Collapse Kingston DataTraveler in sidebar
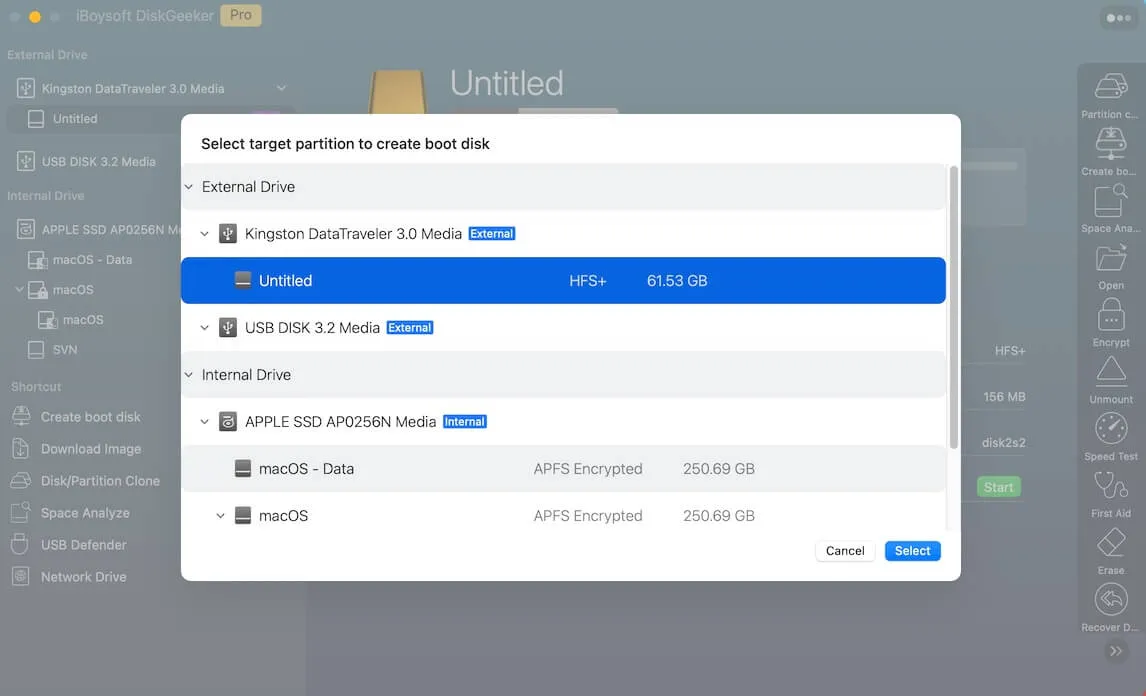This screenshot has height=696, width=1146. 281,88
